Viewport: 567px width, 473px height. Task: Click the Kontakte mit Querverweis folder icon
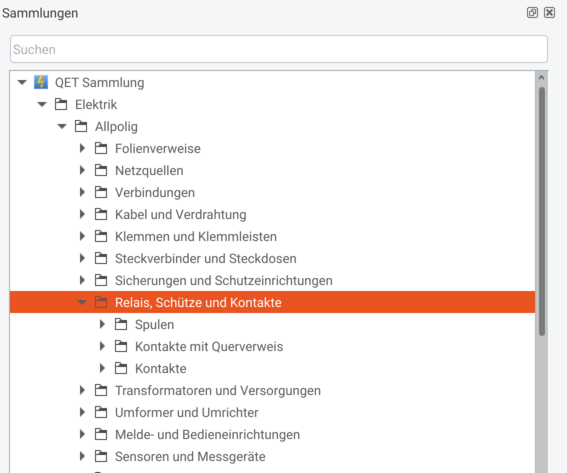click(x=121, y=346)
